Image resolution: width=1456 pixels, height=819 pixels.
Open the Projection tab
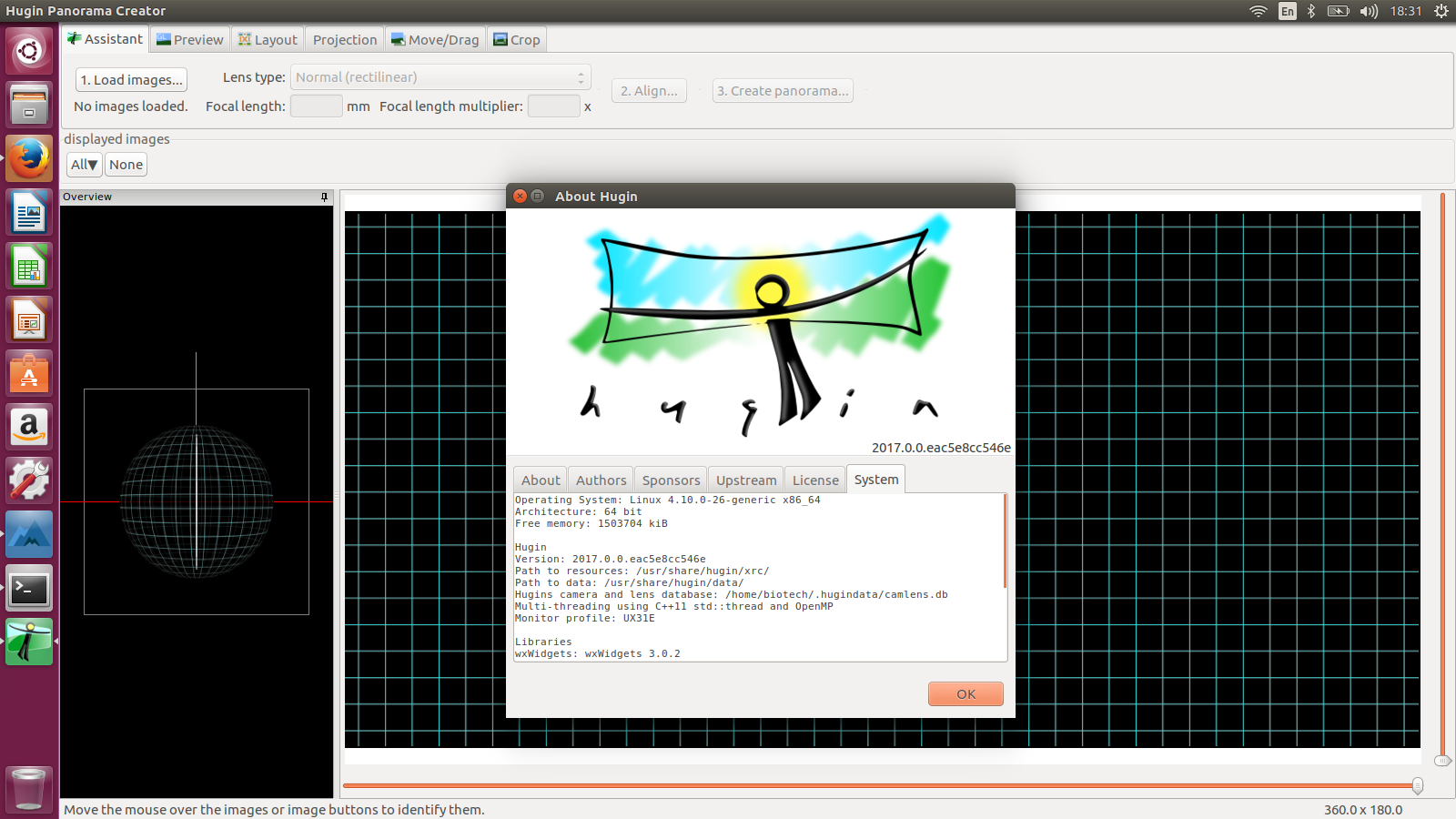click(345, 40)
